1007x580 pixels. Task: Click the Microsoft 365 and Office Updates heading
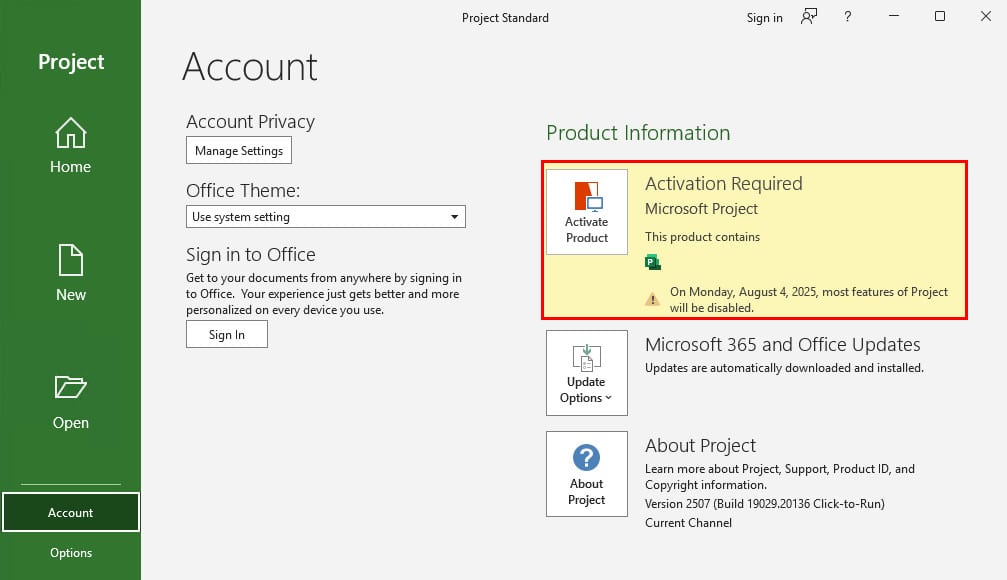tap(782, 345)
